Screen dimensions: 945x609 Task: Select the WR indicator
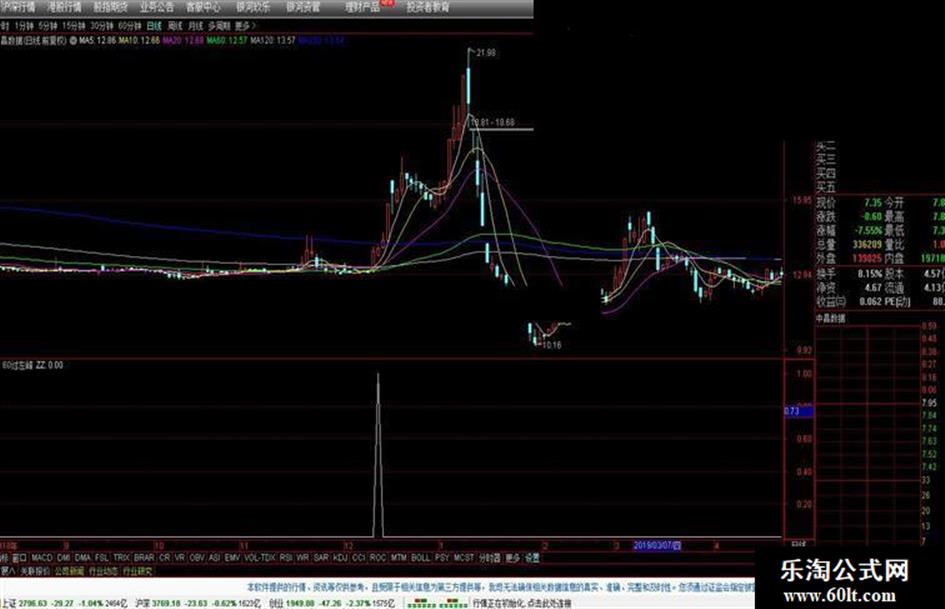(x=303, y=558)
